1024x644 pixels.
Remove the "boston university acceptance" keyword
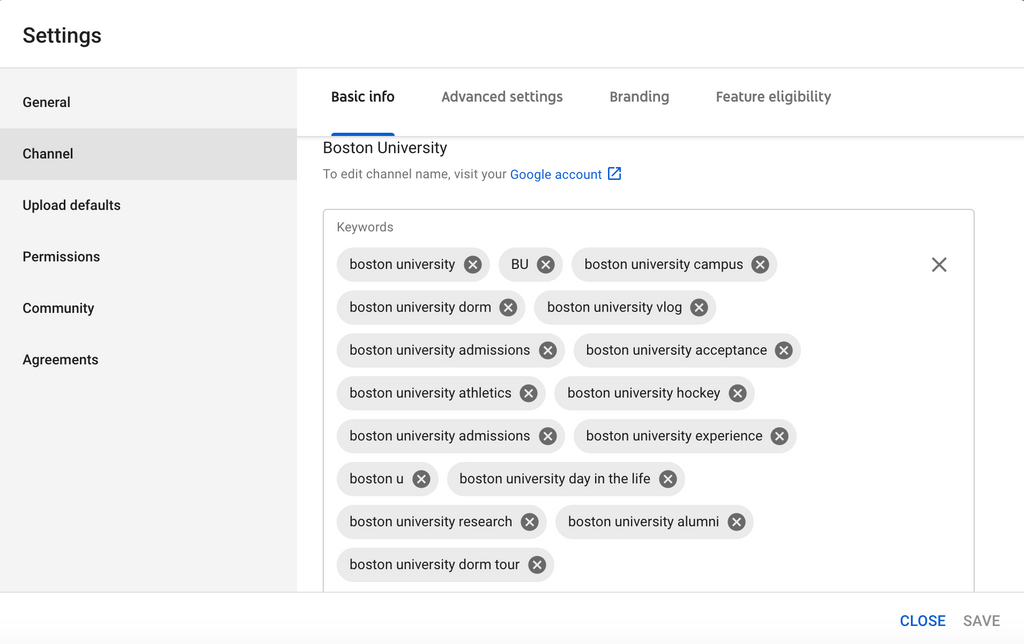pyautogui.click(x=784, y=350)
